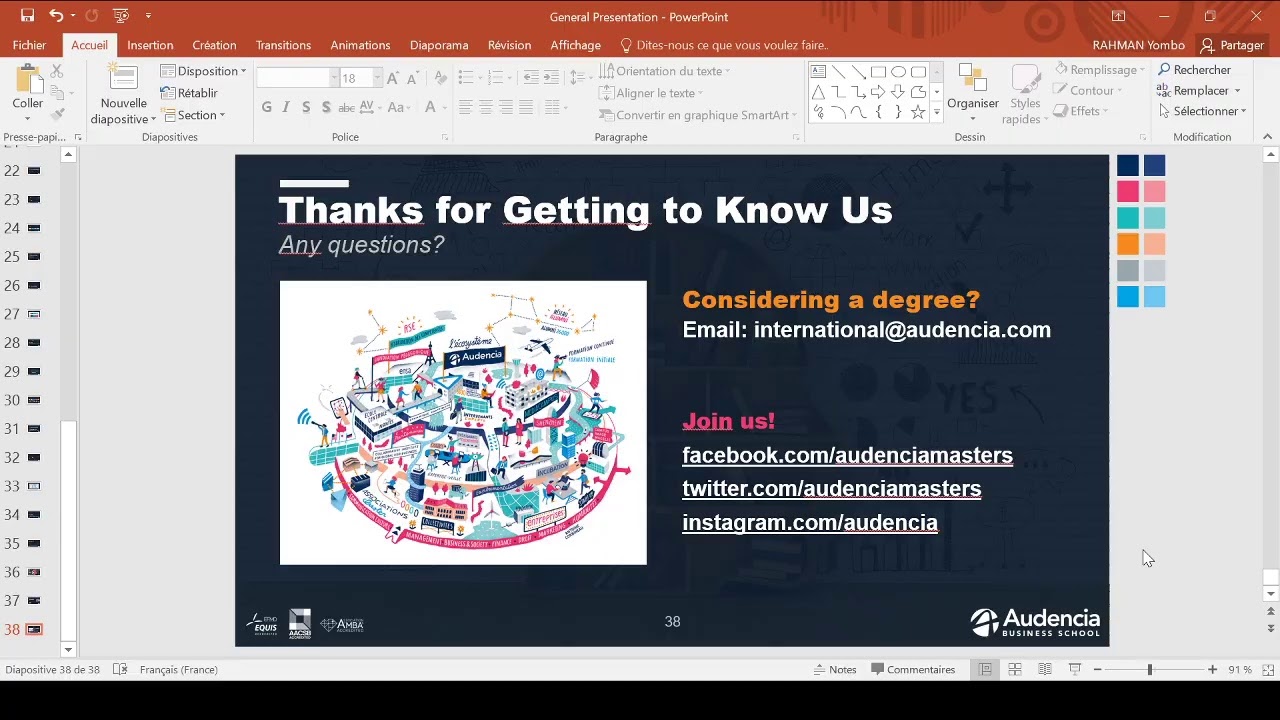Switch to the Insertion tab
This screenshot has width=1280, height=720.
point(150,45)
